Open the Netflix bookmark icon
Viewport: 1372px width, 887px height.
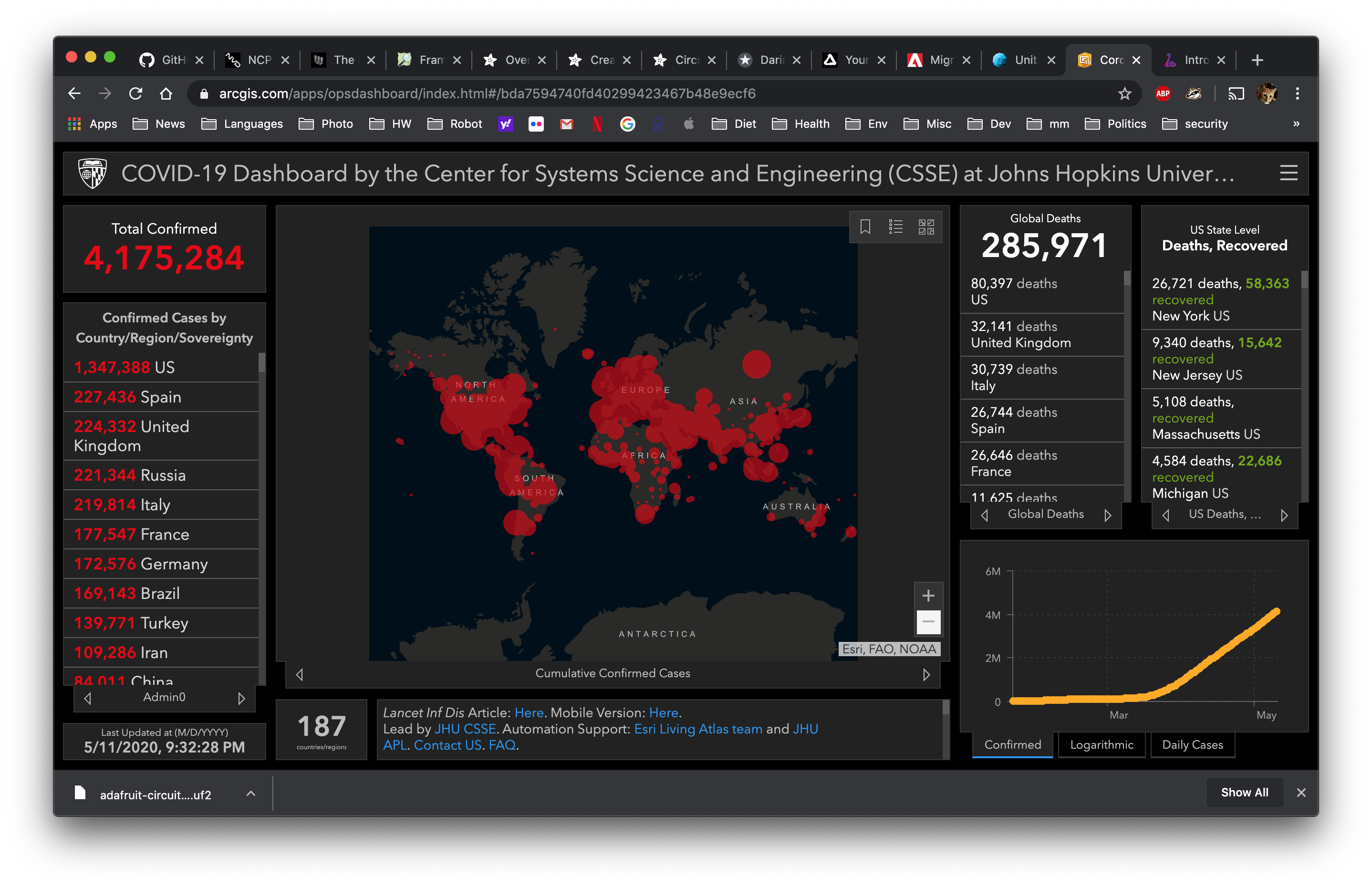(597, 124)
